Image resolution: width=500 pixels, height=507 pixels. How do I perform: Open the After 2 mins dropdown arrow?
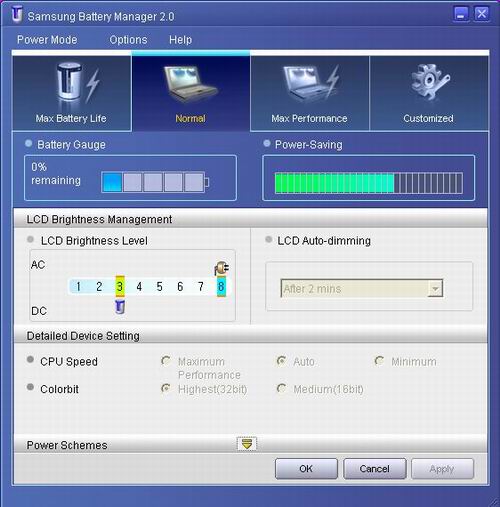coord(435,289)
